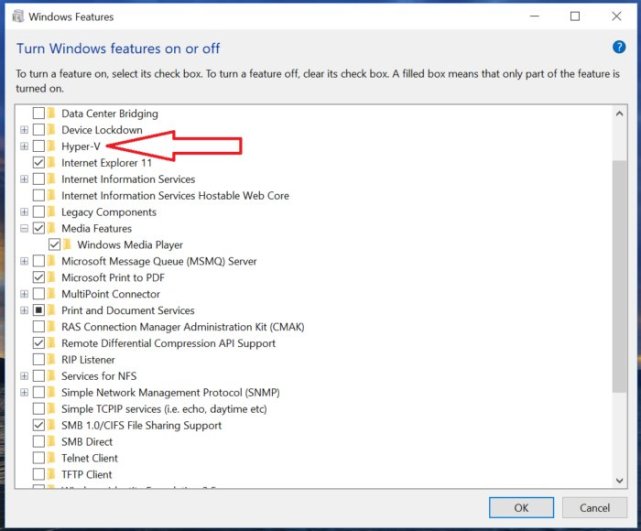Image resolution: width=641 pixels, height=531 pixels.
Task: Check RAS Connection Manager Administration Kit box
Action: tap(38, 327)
